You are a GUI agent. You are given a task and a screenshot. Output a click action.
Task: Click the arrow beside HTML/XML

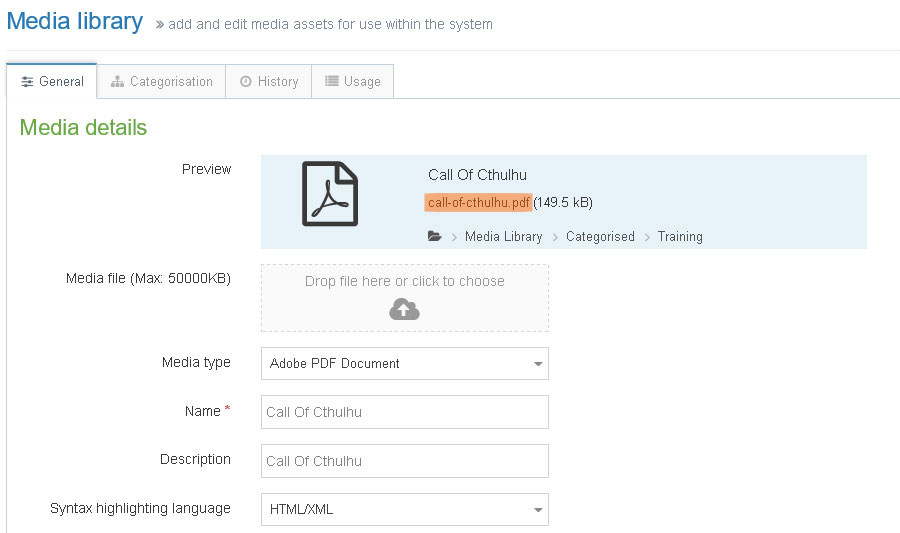tap(538, 509)
